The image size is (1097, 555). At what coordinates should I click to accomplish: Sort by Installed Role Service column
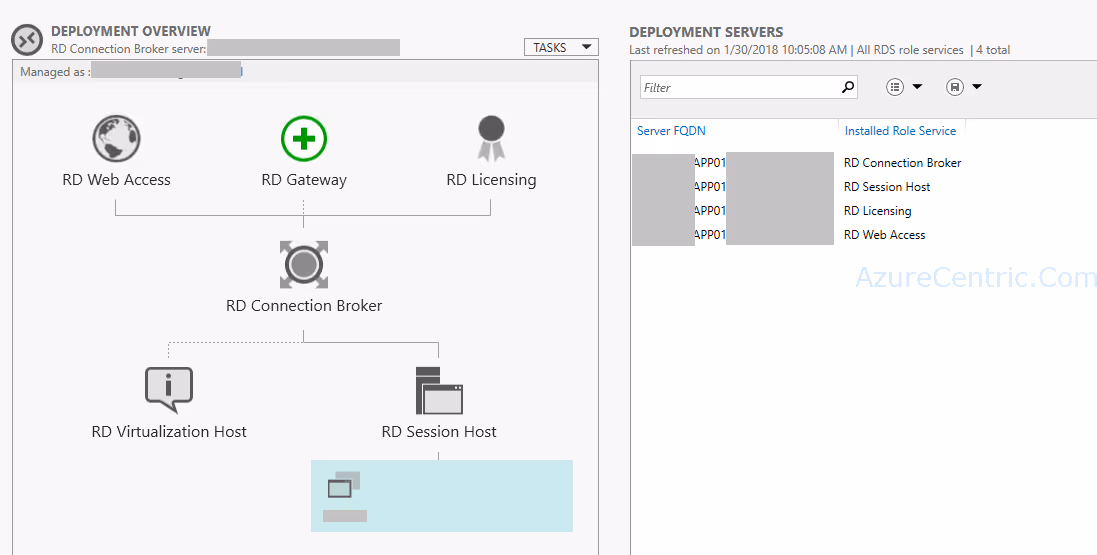click(900, 131)
